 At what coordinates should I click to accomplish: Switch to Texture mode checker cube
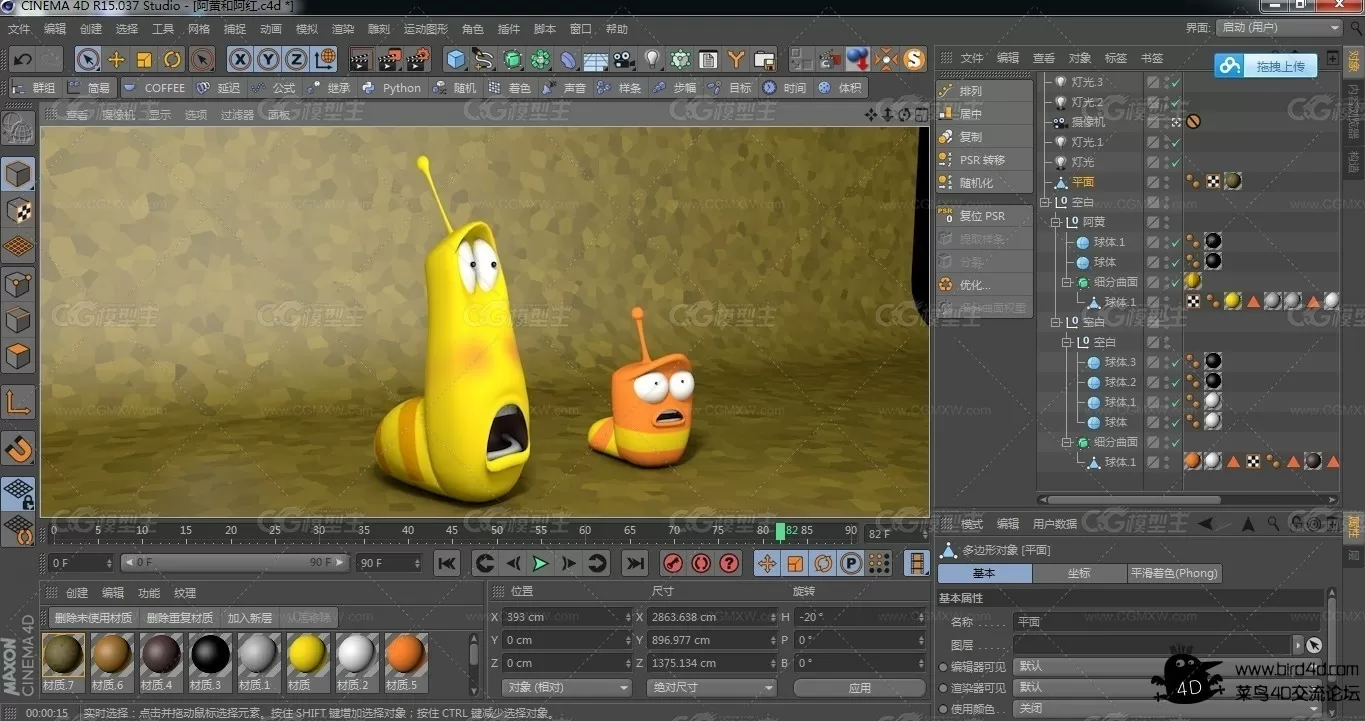point(18,211)
